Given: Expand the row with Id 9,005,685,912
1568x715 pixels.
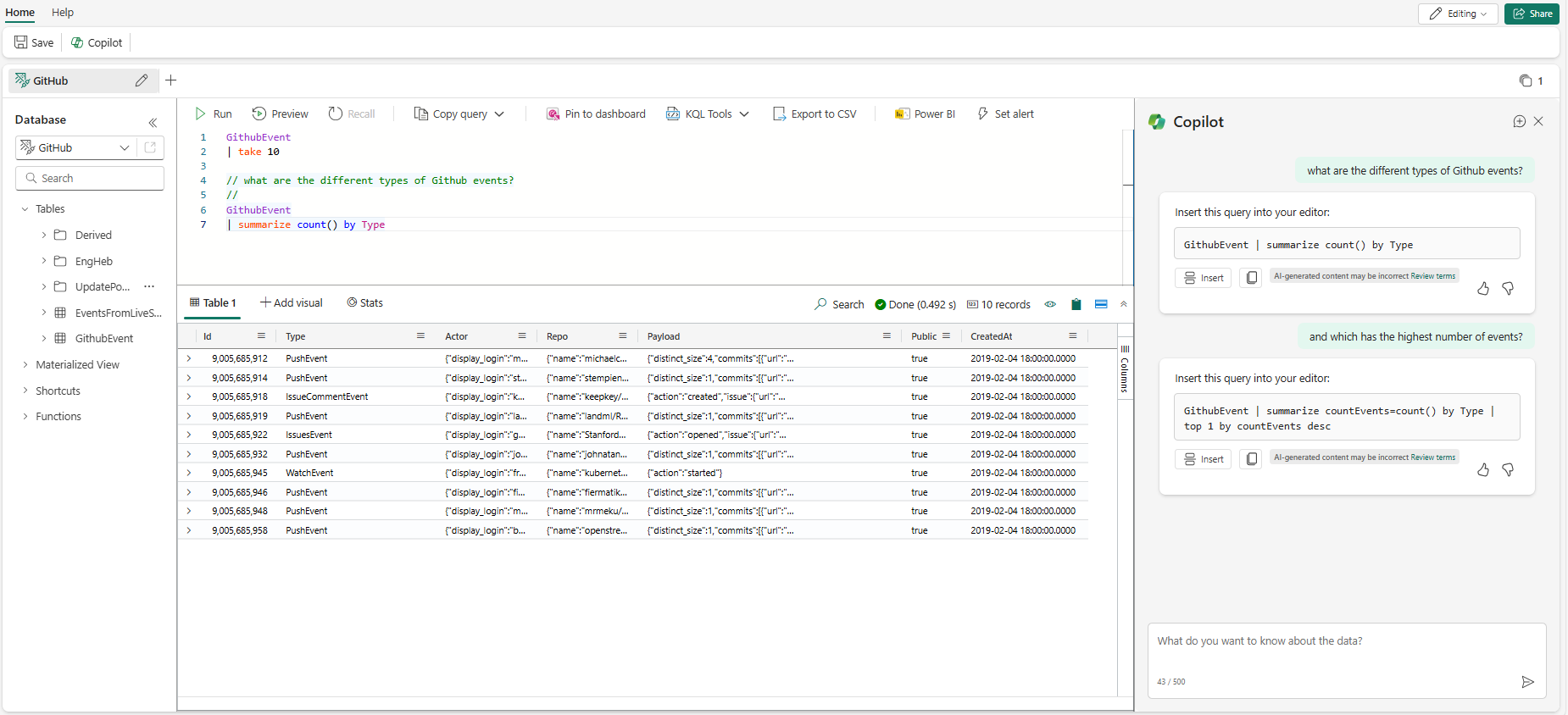Looking at the screenshot, I should (189, 358).
